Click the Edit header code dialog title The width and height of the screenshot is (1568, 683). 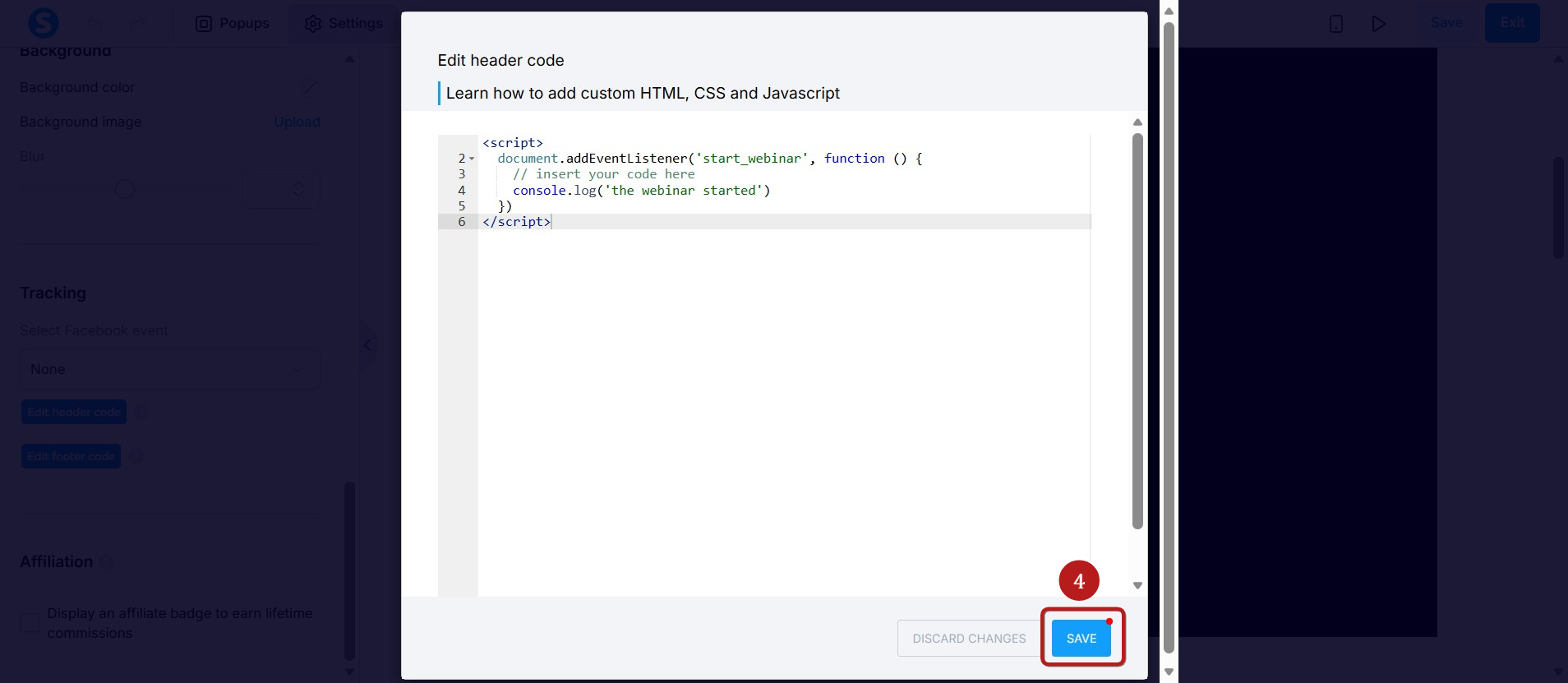click(x=500, y=60)
